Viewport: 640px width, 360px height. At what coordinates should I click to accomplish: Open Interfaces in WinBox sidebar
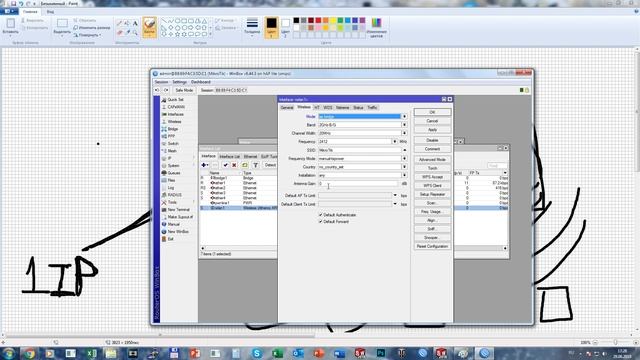coord(175,114)
